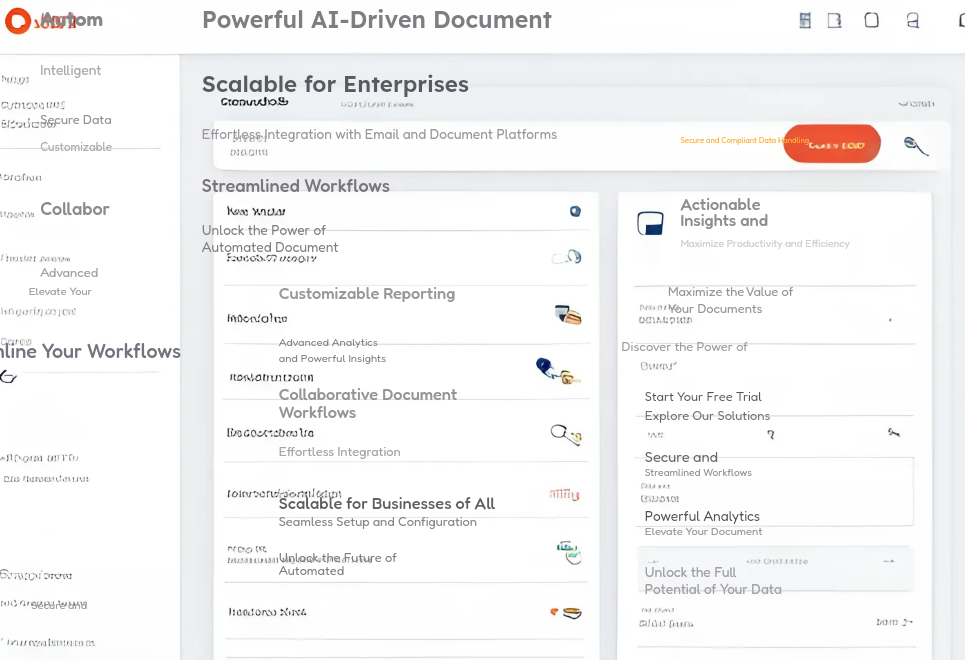Open the Streamlined Workflows section header

296,186
